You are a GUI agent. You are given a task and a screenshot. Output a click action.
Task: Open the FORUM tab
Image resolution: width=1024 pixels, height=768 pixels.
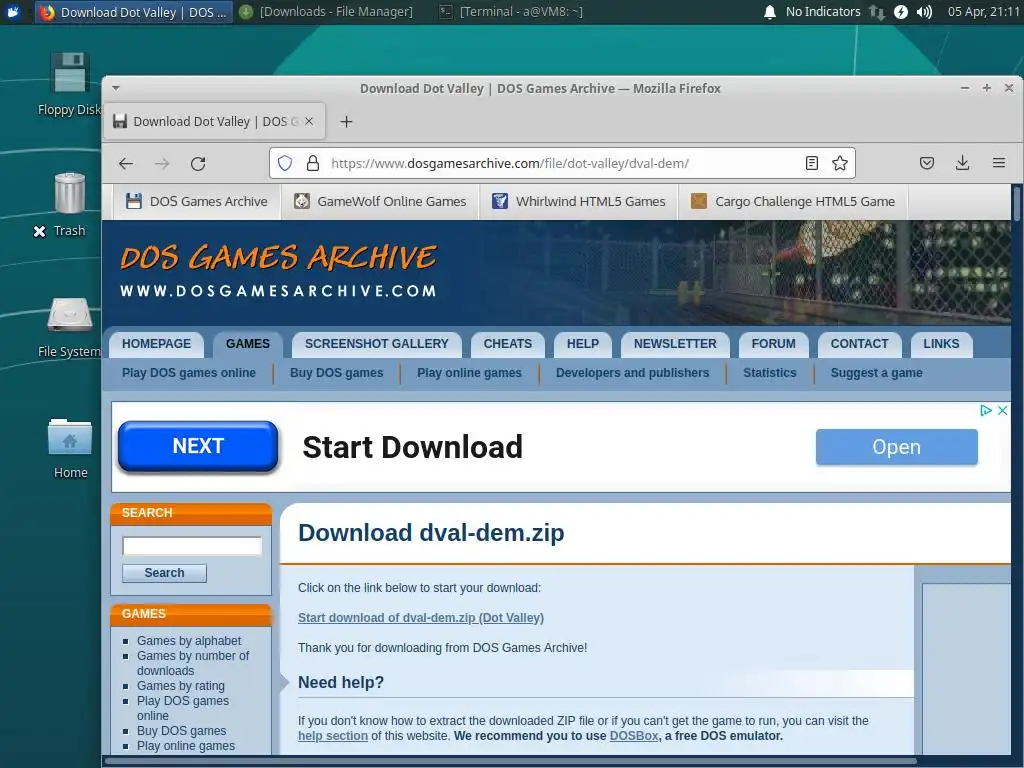click(x=774, y=344)
